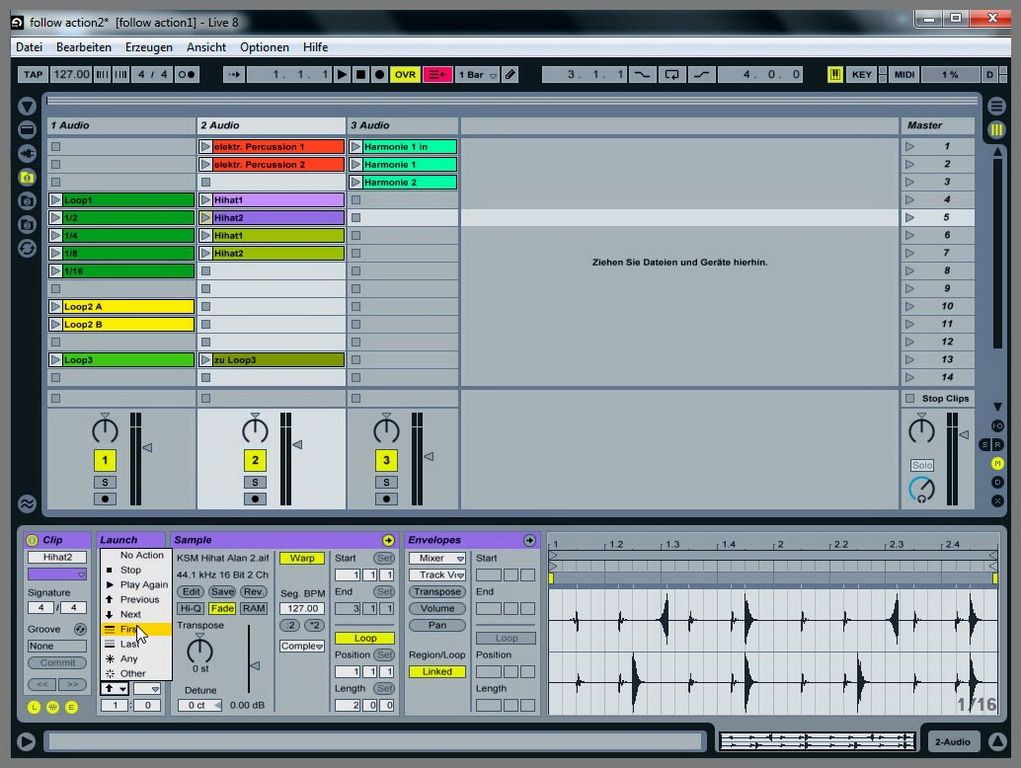This screenshot has width=1021, height=768.
Task: Click the clip overview in bottom bar
Action: point(817,741)
